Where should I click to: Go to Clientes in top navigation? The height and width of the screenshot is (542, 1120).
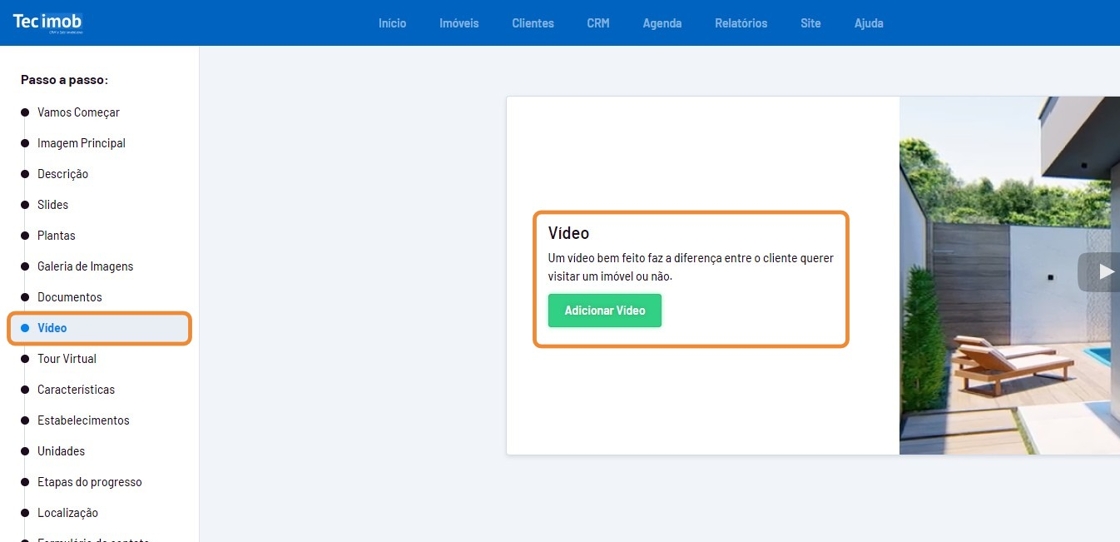[x=532, y=23]
